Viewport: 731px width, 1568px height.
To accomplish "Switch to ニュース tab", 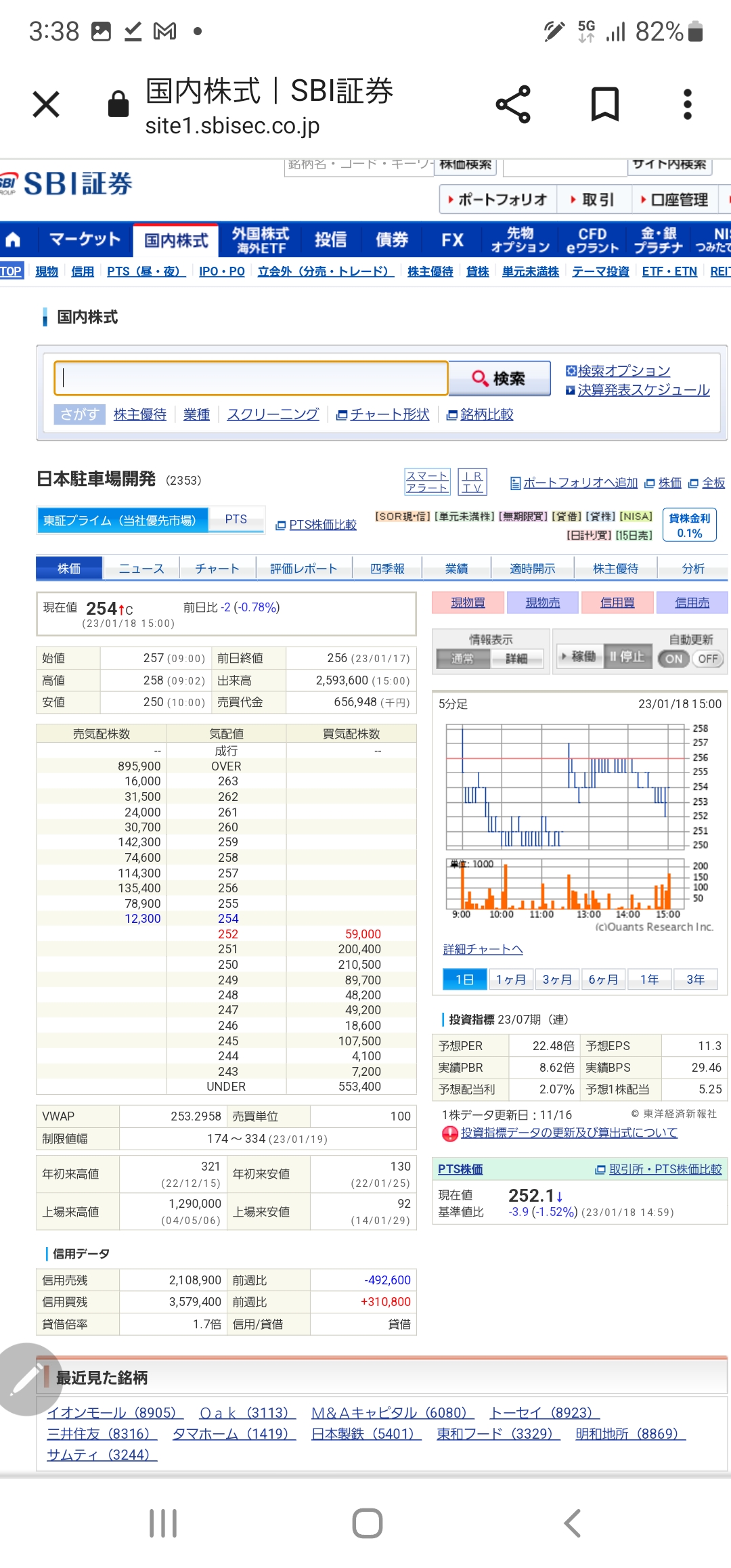I will click(141, 568).
